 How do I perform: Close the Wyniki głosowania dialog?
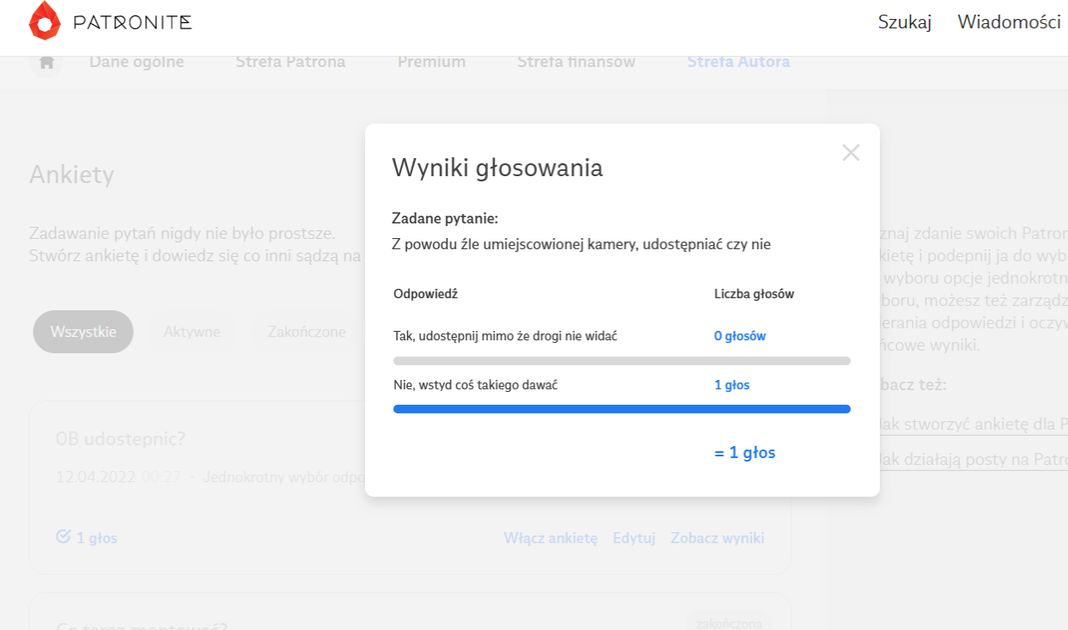pos(851,153)
